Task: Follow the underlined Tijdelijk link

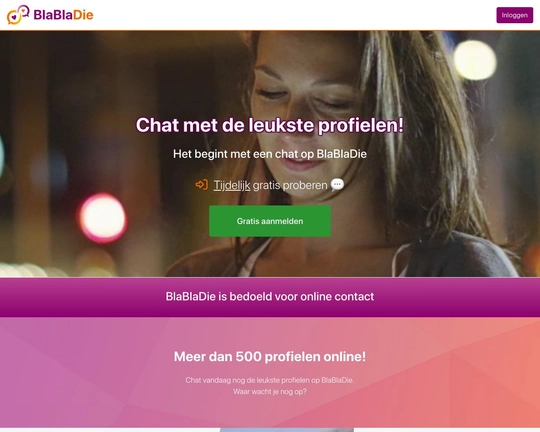Action: click(232, 185)
